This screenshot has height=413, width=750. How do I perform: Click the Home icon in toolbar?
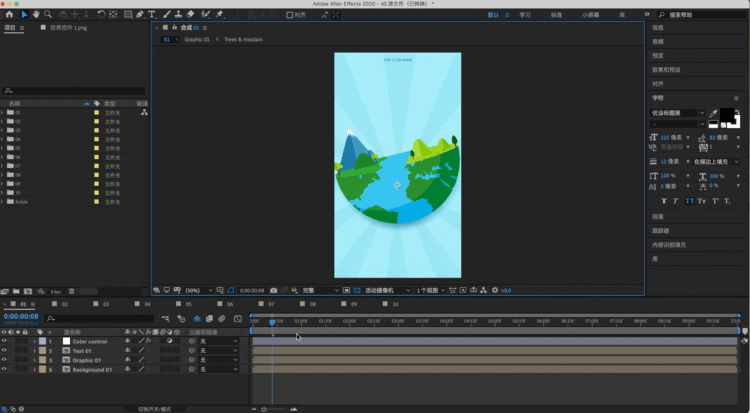pos(9,15)
